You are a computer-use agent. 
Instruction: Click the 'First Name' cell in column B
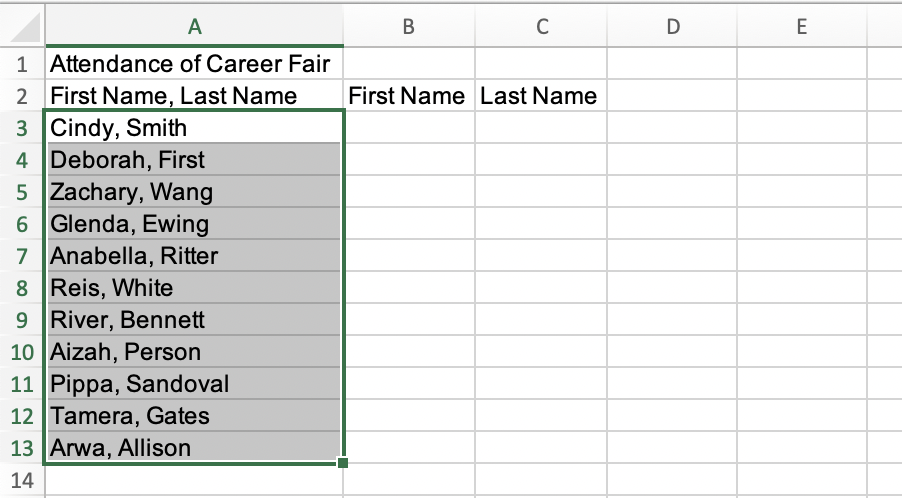[x=408, y=96]
